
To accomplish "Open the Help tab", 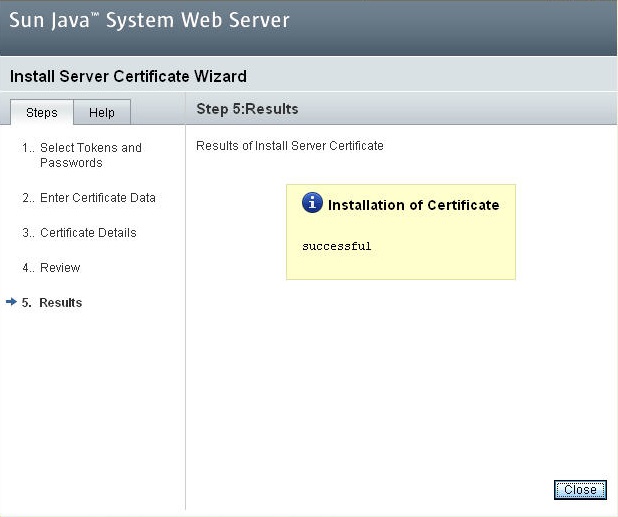I will click(102, 112).
